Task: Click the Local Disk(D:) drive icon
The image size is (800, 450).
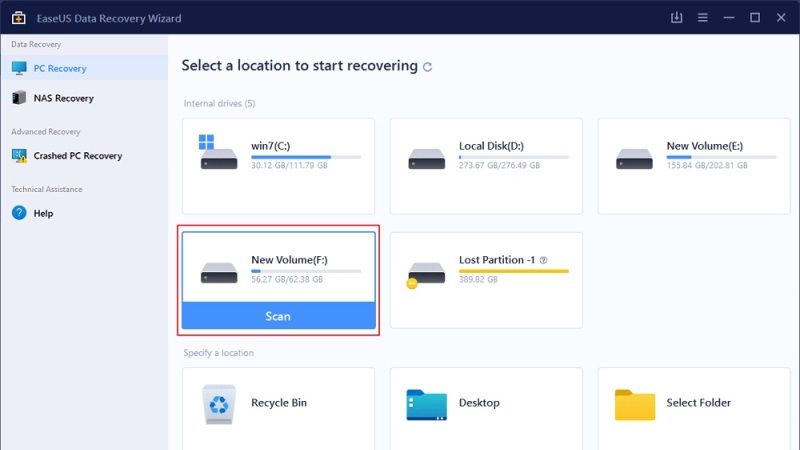Action: point(427,159)
